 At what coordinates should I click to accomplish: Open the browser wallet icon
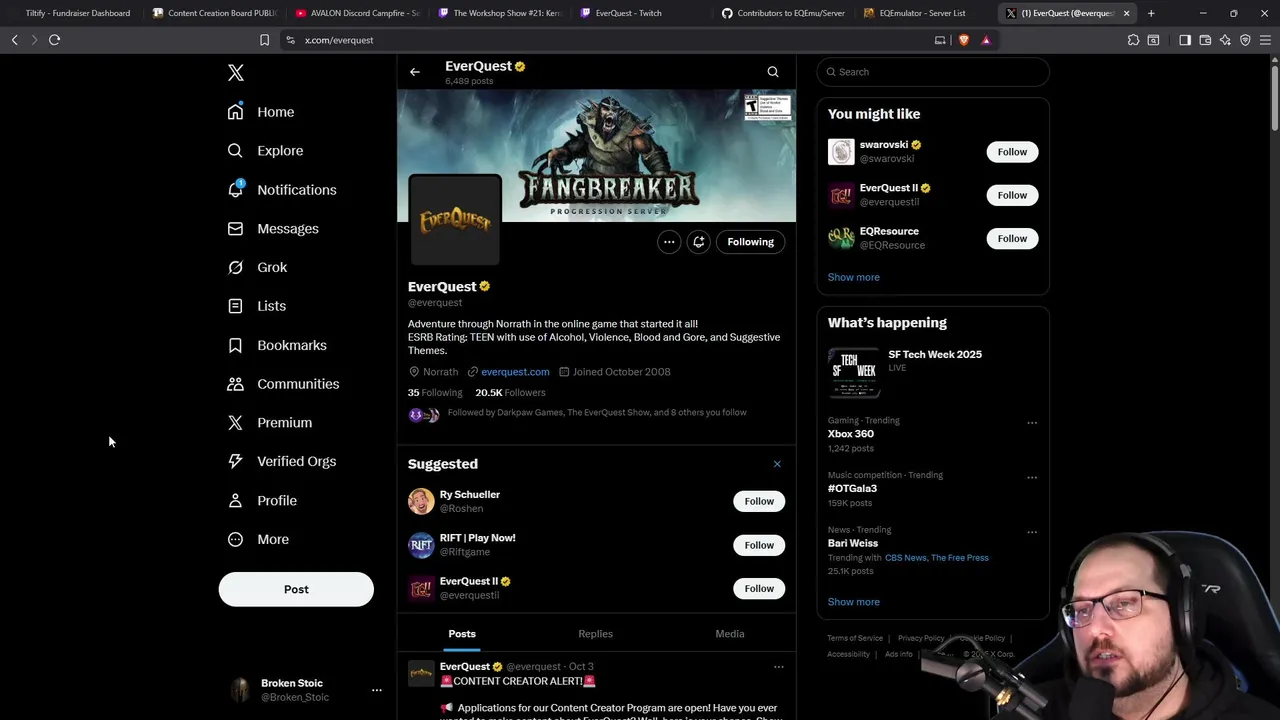click(1205, 40)
